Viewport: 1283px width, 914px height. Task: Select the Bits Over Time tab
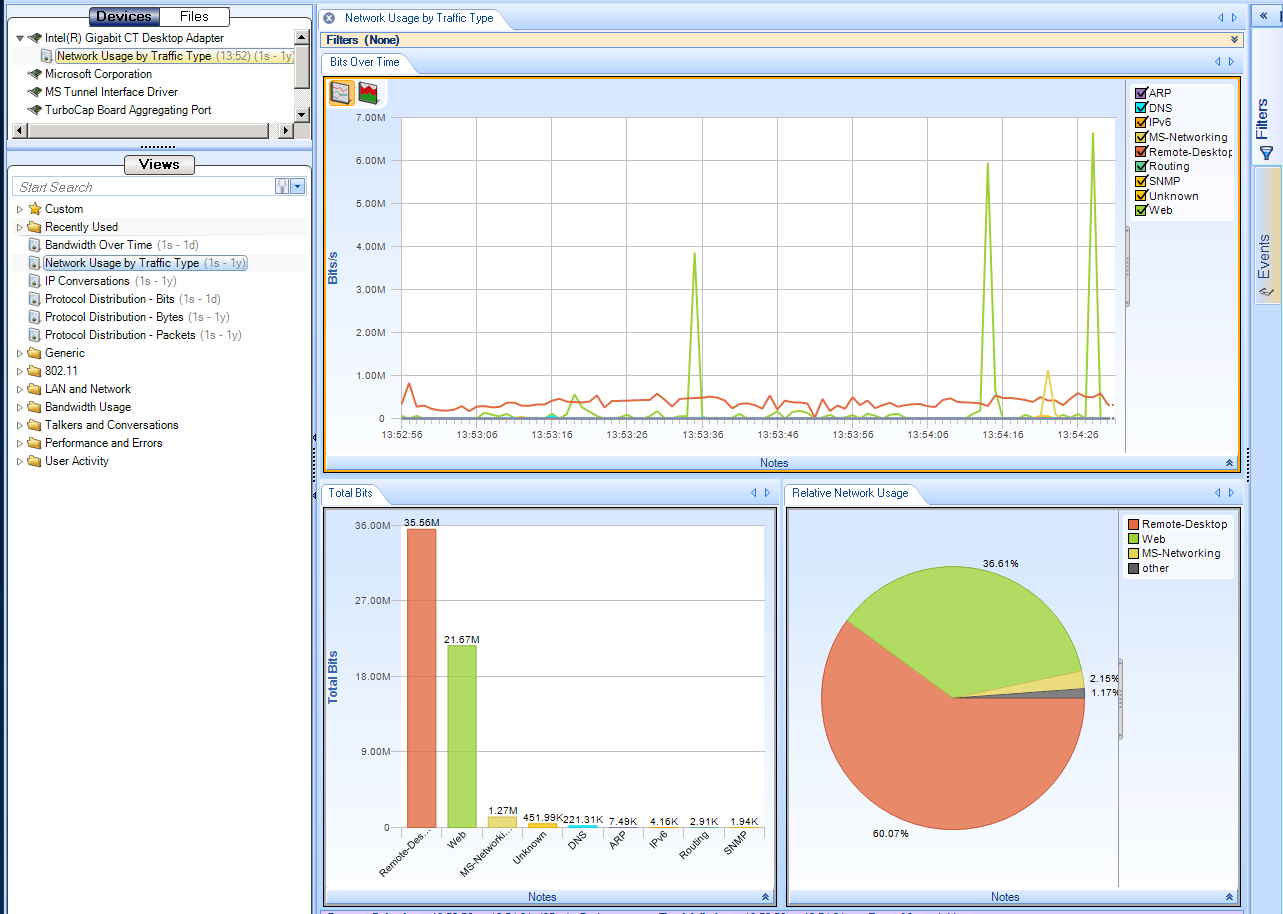(364, 62)
